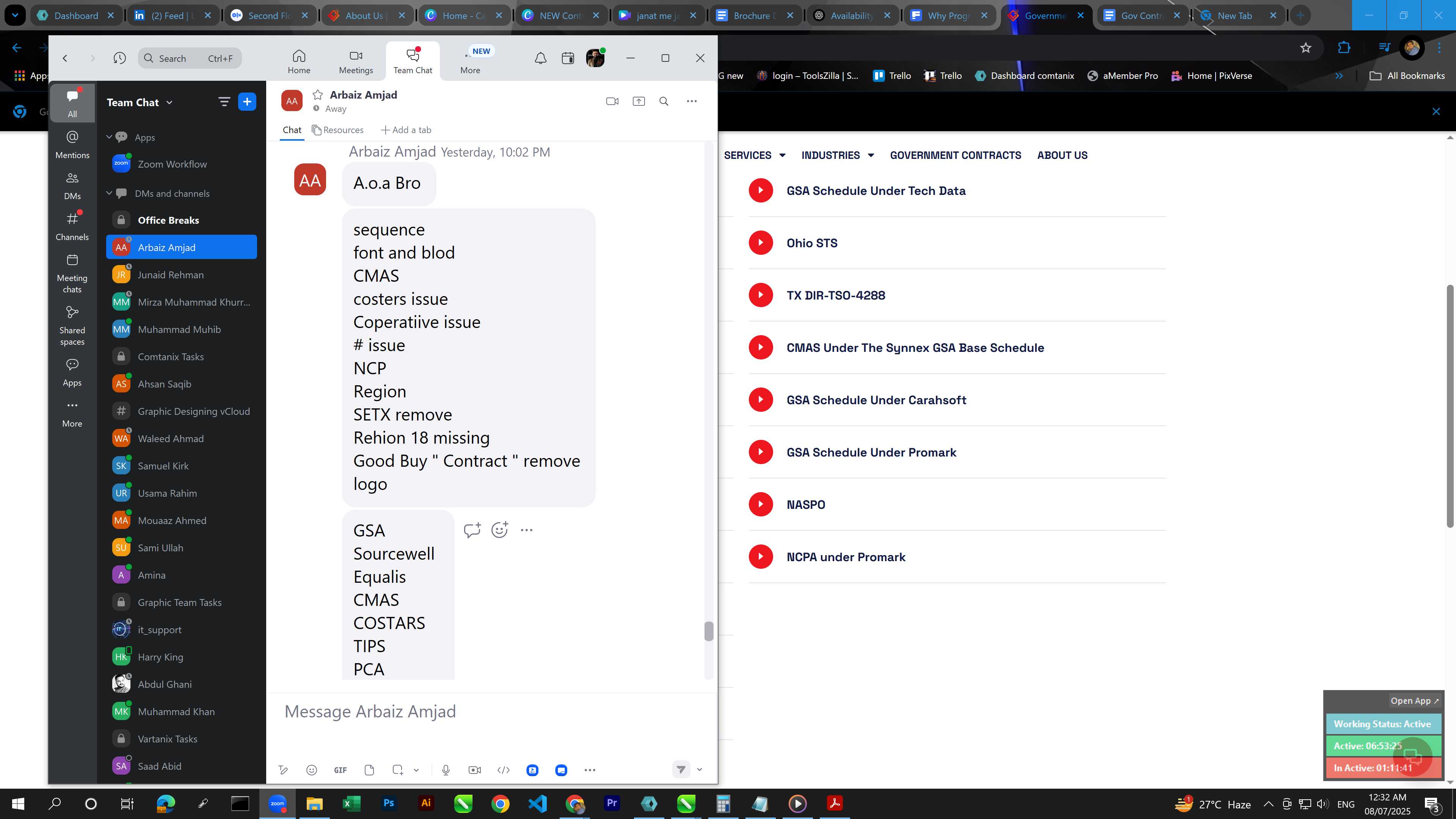Open more actions for the GSA message

527,530
